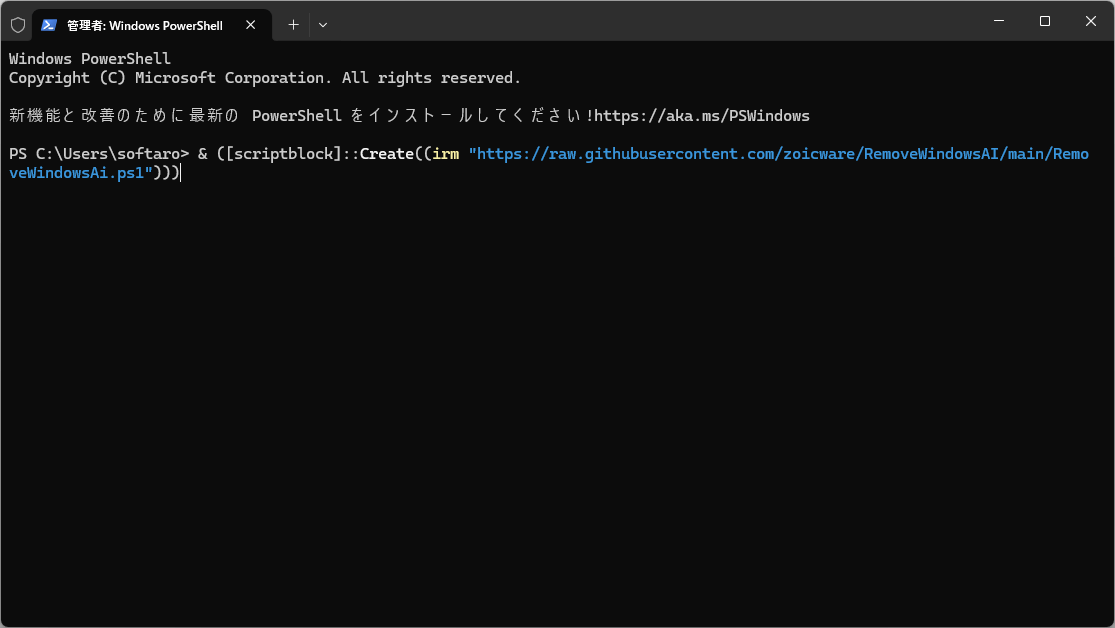The width and height of the screenshot is (1115, 628).
Task: Click the https://aka.ms/PSWindows link
Action: coord(701,116)
